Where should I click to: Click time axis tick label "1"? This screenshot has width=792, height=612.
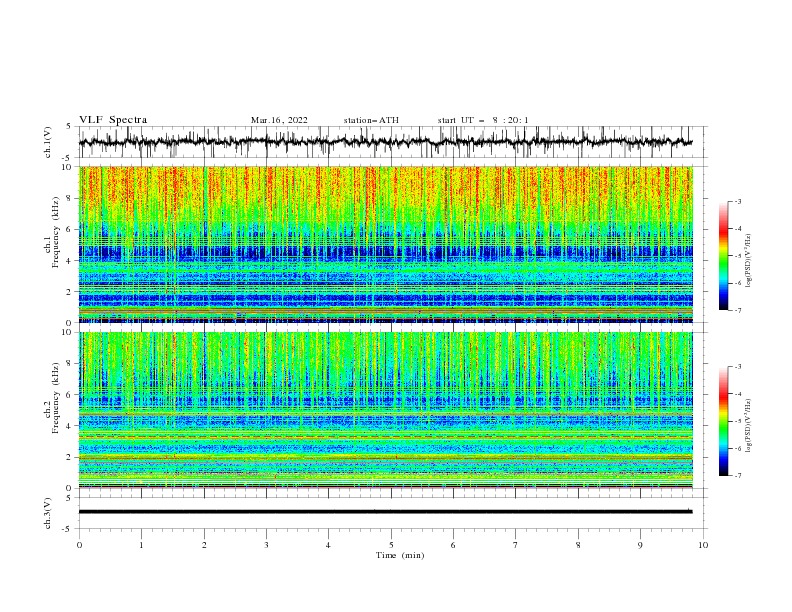coord(141,545)
